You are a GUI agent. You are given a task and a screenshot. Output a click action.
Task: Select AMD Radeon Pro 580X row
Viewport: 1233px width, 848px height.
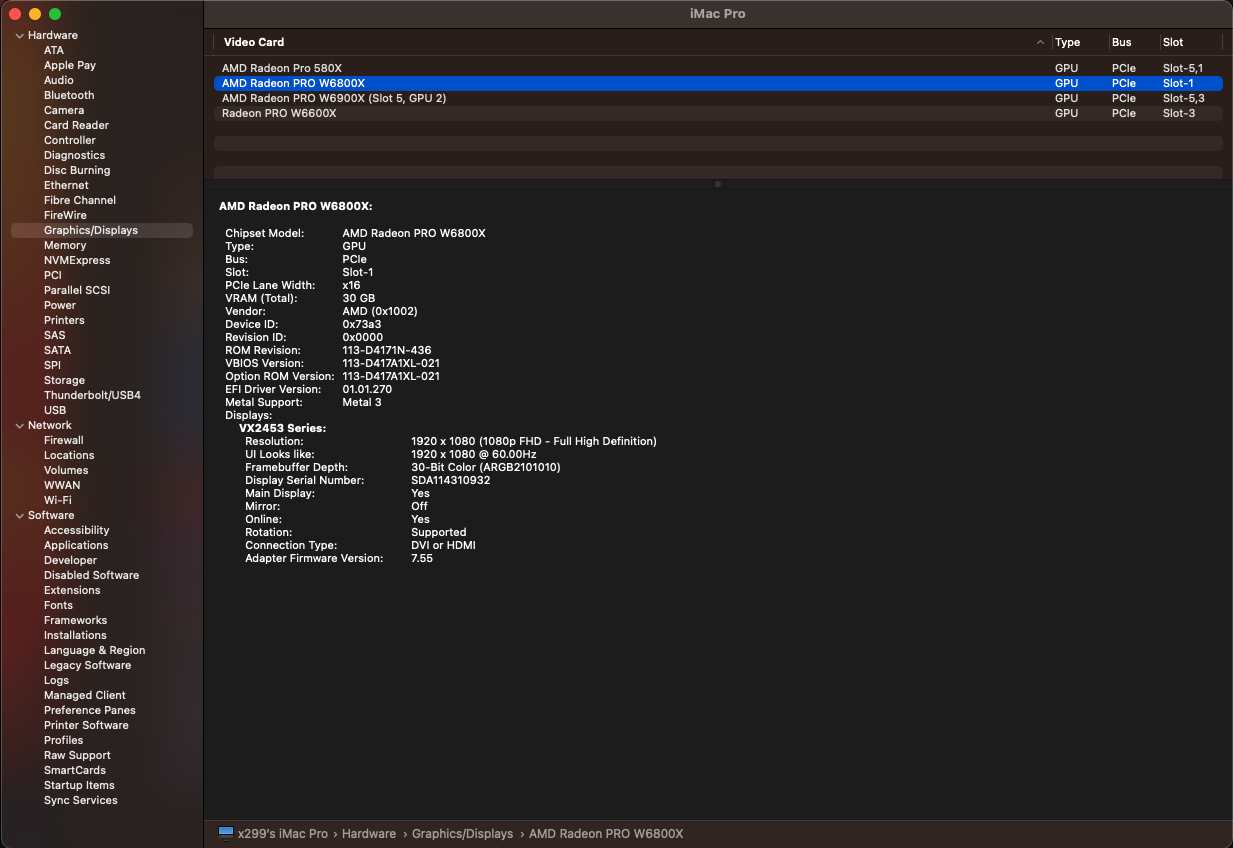pos(718,68)
